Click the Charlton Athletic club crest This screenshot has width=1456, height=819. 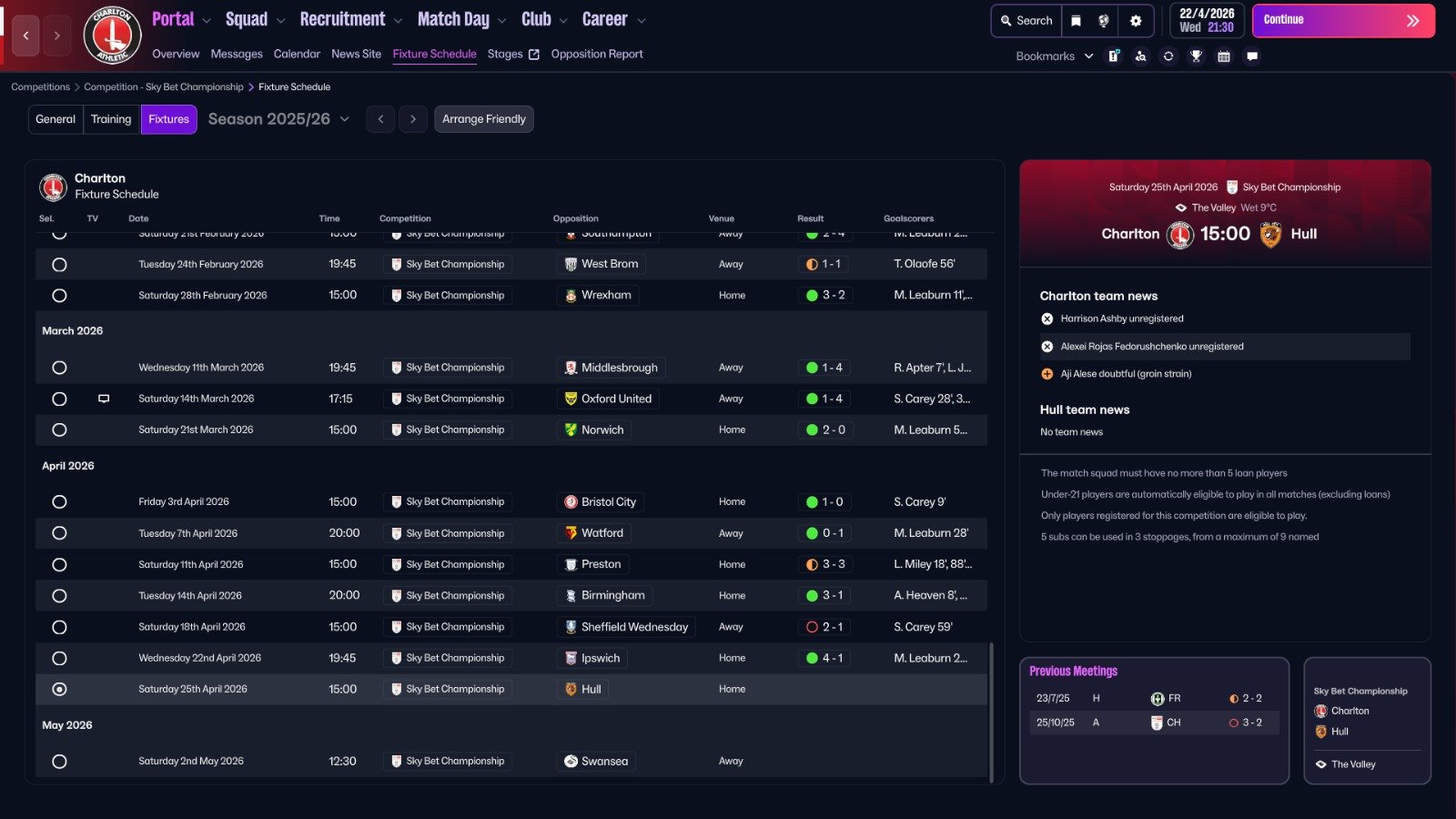pyautogui.click(x=113, y=35)
